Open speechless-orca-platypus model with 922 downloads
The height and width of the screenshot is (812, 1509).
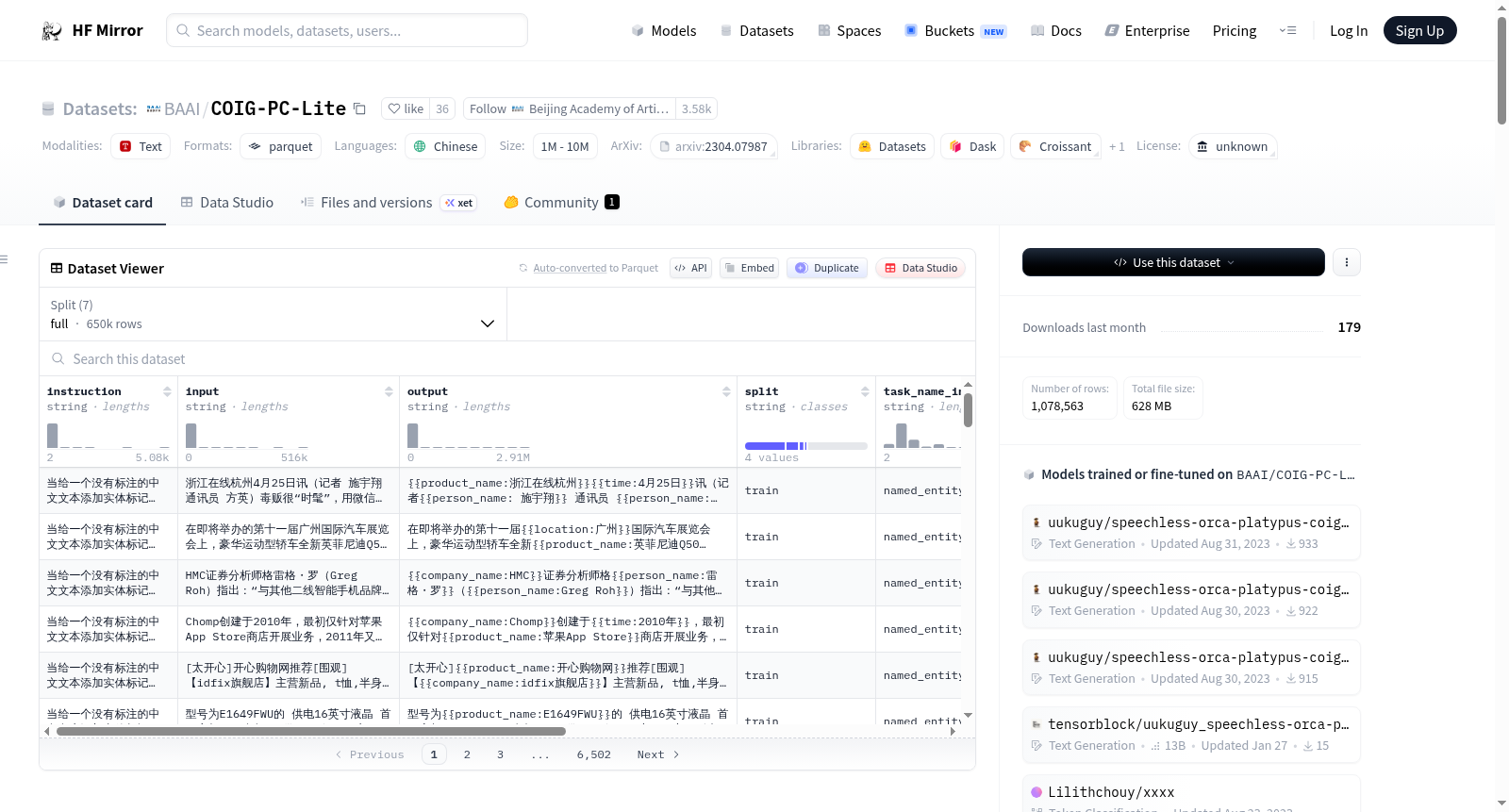[1191, 599]
